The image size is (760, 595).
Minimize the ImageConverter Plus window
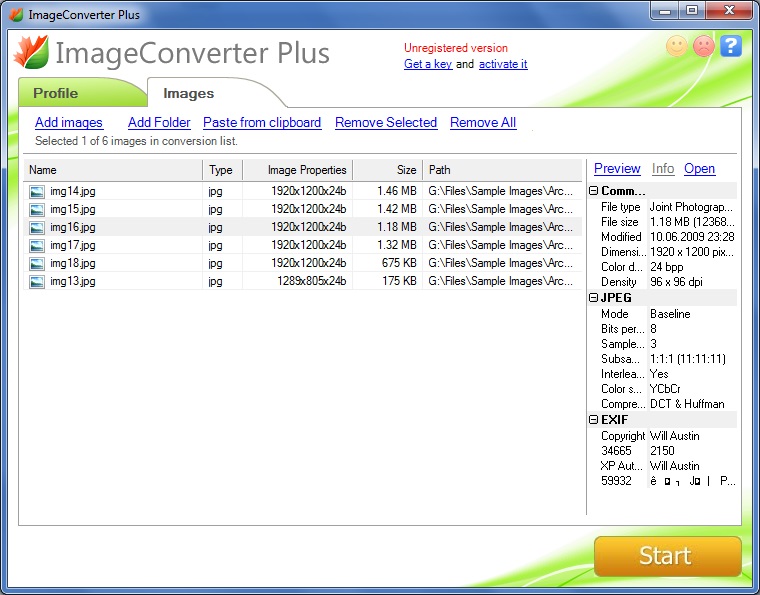(x=665, y=11)
